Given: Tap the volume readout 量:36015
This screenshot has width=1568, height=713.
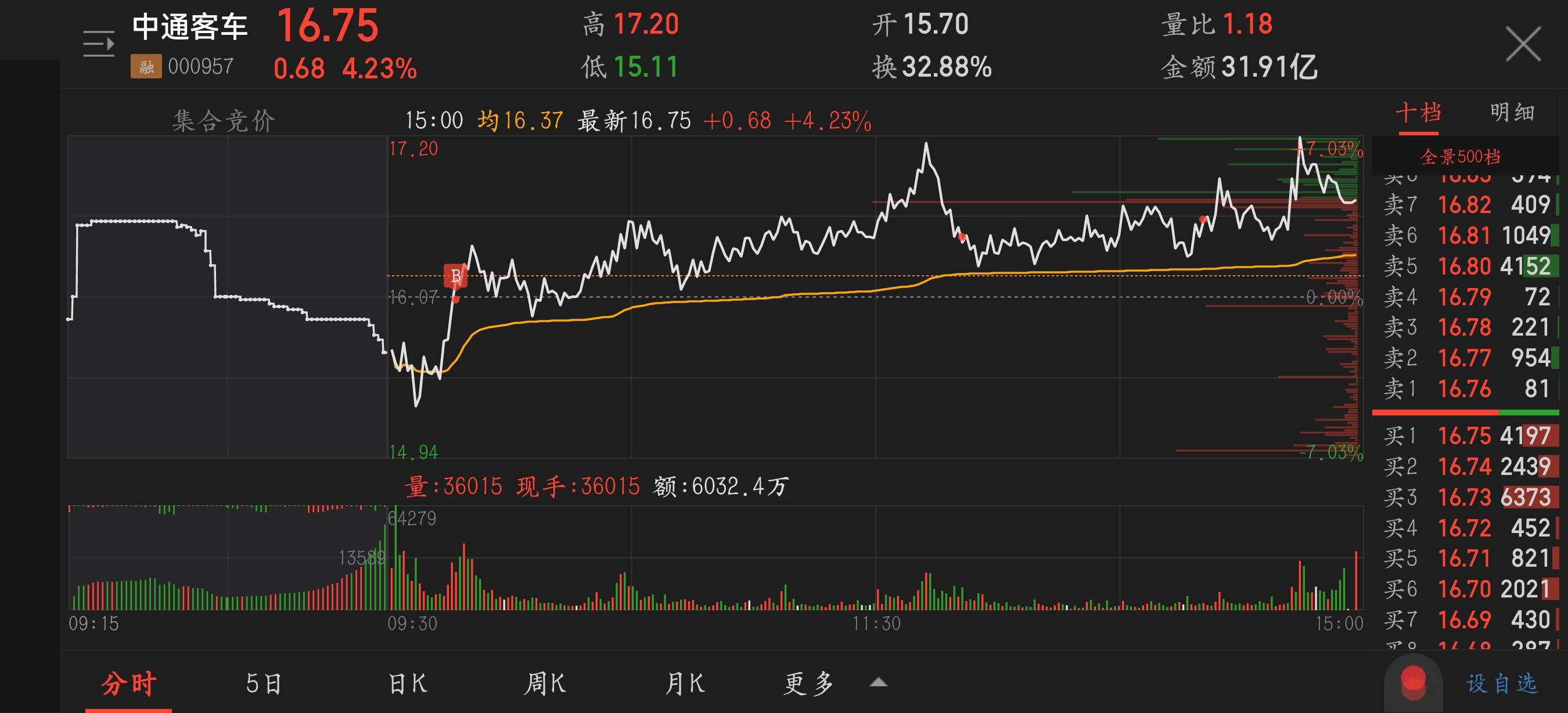Looking at the screenshot, I should (x=454, y=487).
